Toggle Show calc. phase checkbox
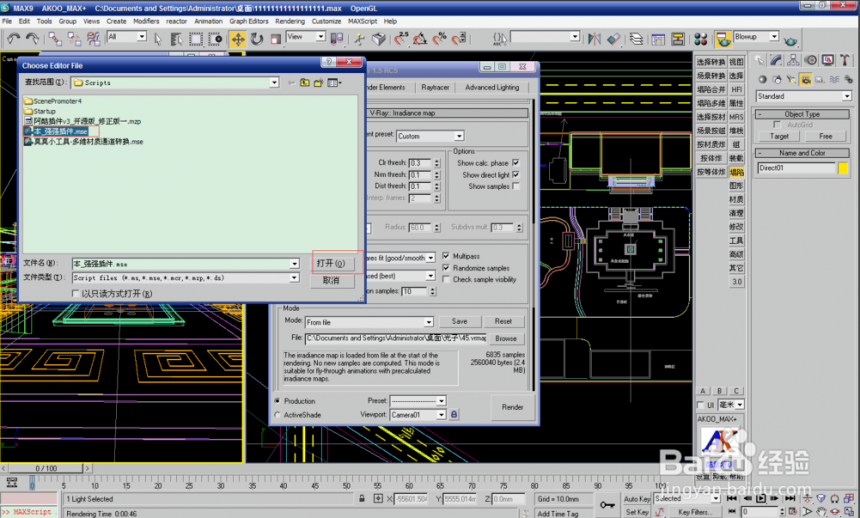 [516, 163]
